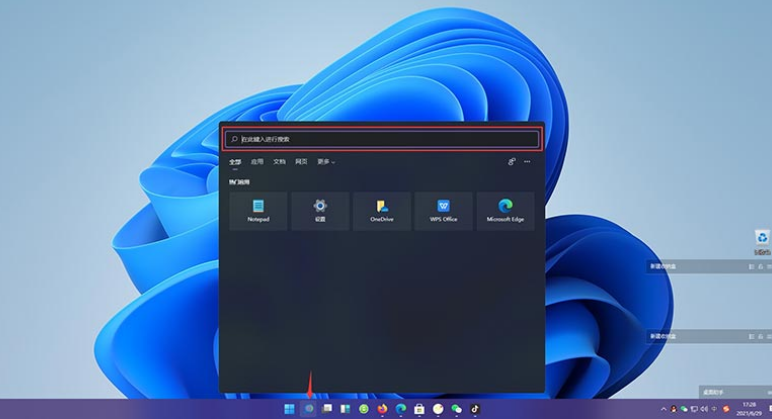The image size is (772, 419).
Task: Switch to the 应用 (Apps) tab
Action: 257,161
